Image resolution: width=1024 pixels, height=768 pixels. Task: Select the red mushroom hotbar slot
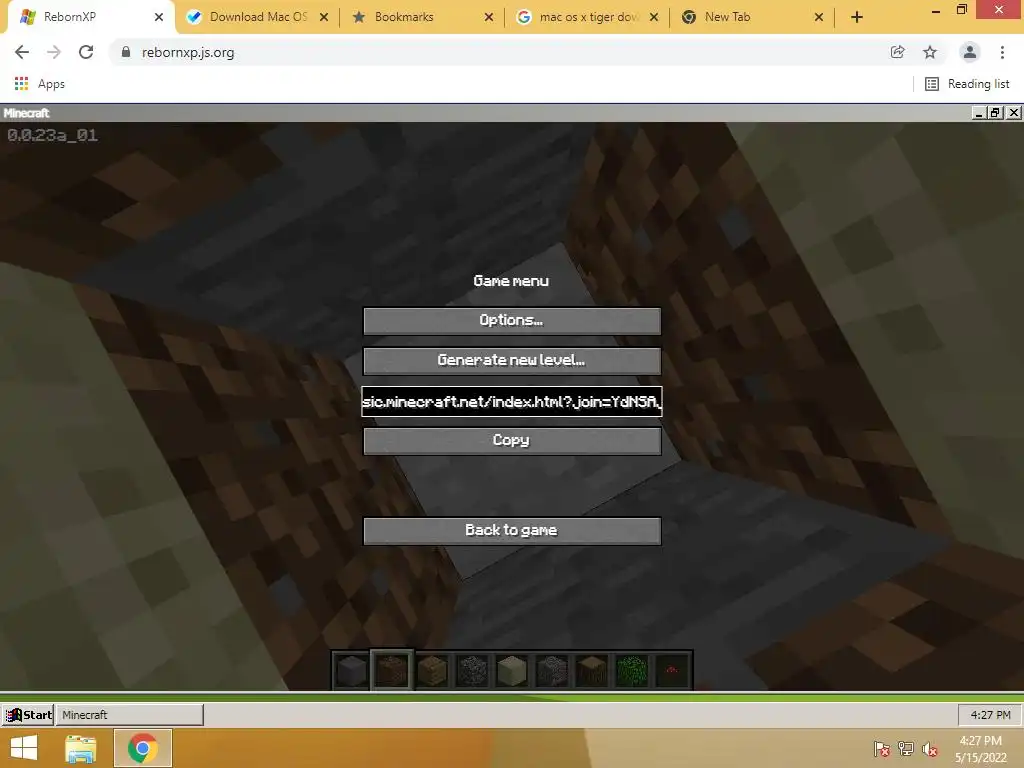pos(671,671)
